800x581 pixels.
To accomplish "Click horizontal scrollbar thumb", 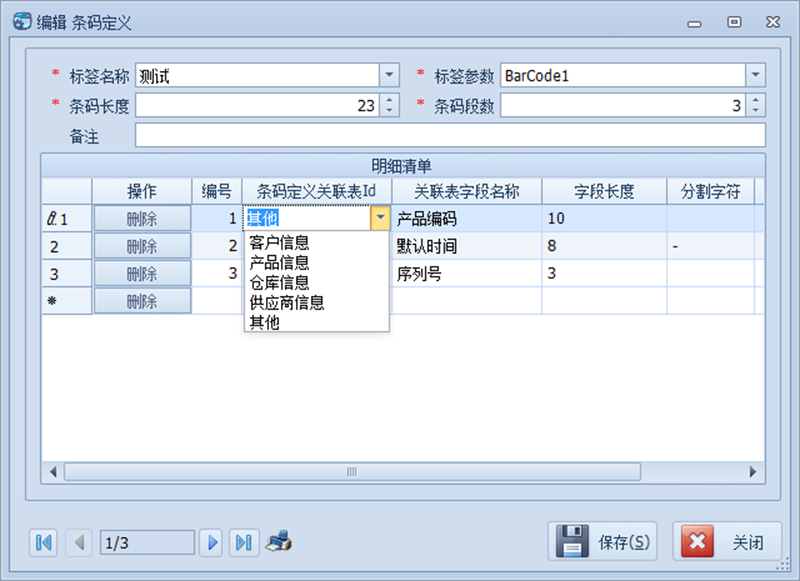I will pyautogui.click(x=352, y=471).
